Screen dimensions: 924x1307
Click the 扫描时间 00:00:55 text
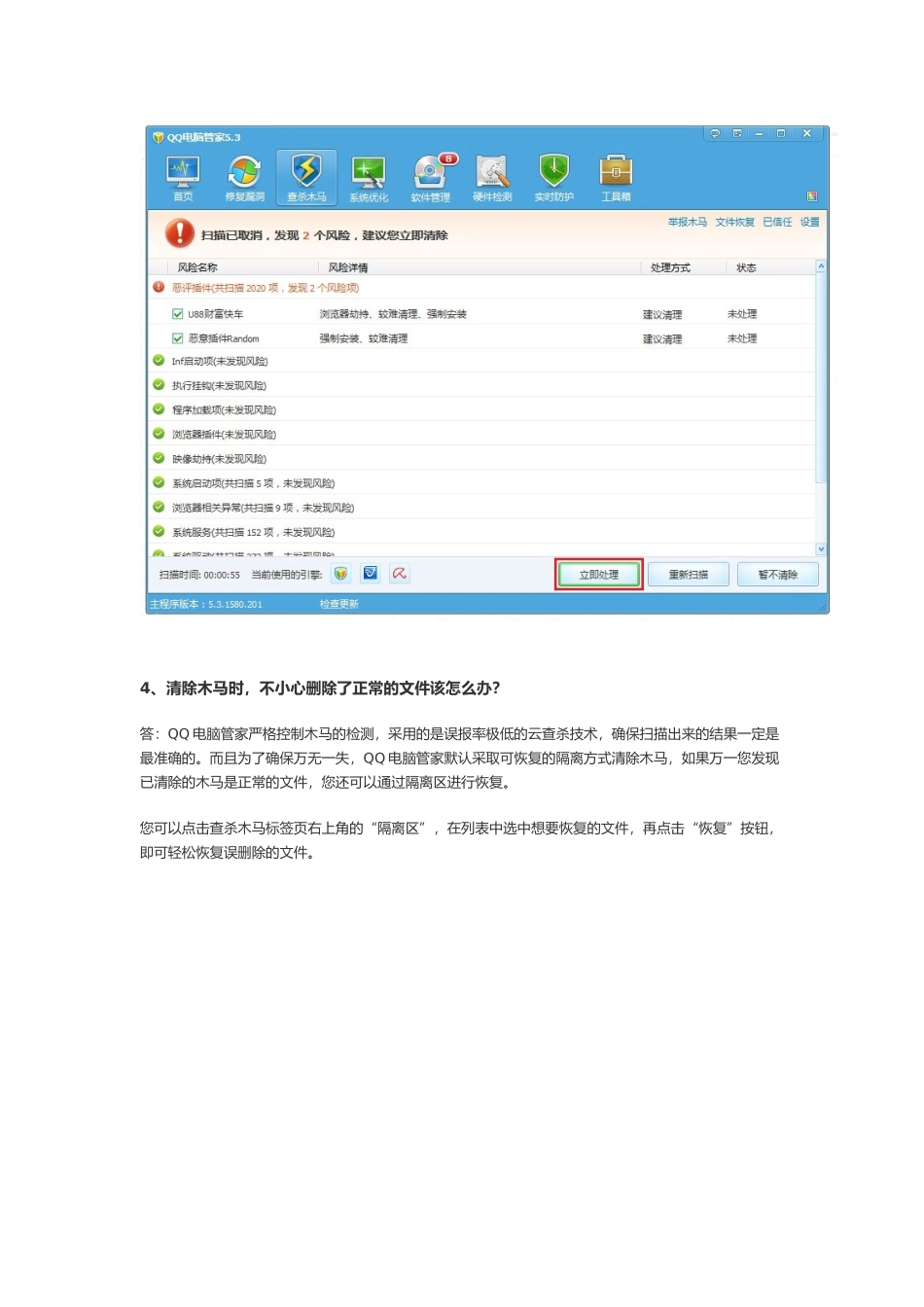pyautogui.click(x=199, y=575)
